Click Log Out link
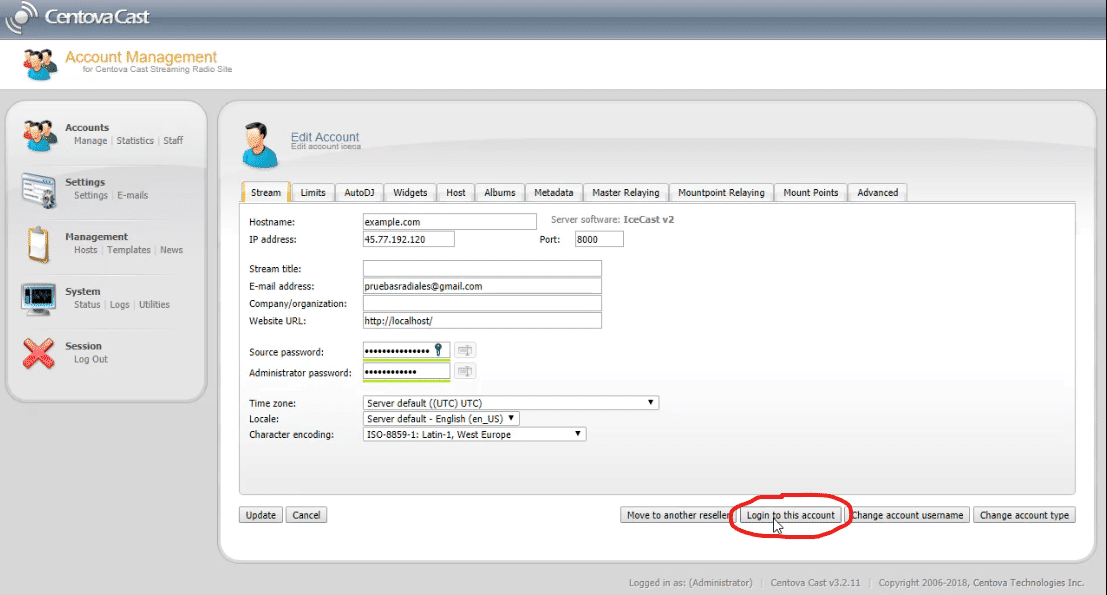Viewport: 1107px width, 595px height. (91, 359)
